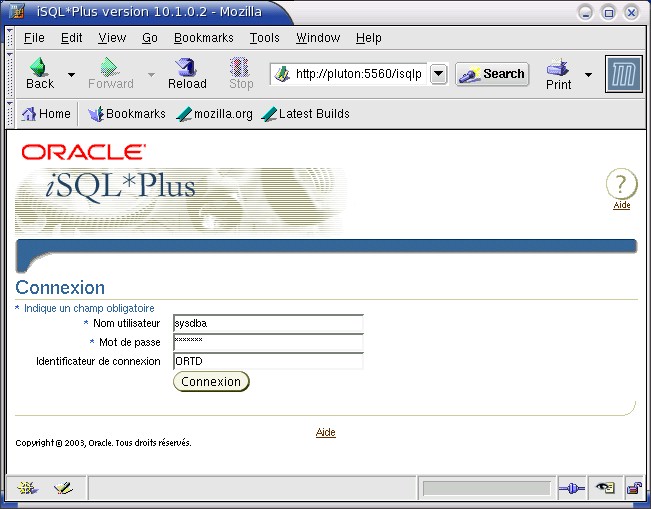Open the Print options dropdown arrow

pos(588,75)
